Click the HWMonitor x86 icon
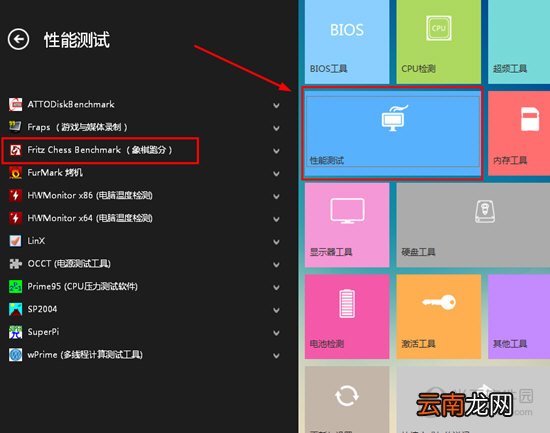The height and width of the screenshot is (433, 550). tap(15, 195)
